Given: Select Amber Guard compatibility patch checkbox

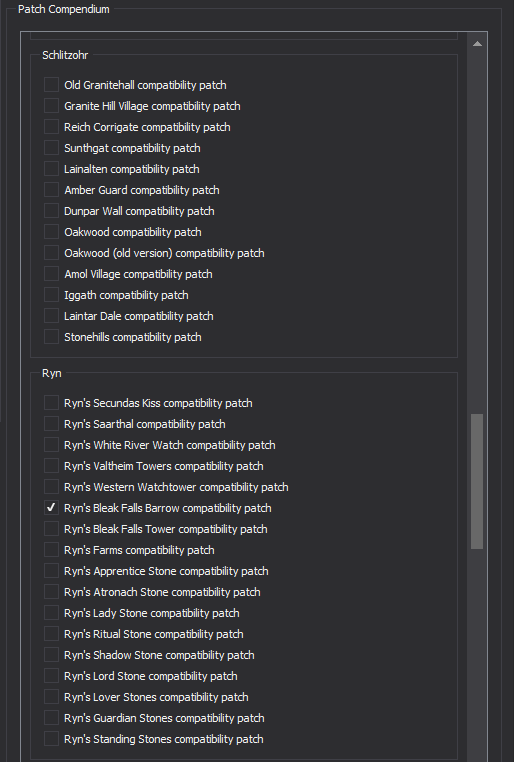Looking at the screenshot, I should tap(51, 190).
